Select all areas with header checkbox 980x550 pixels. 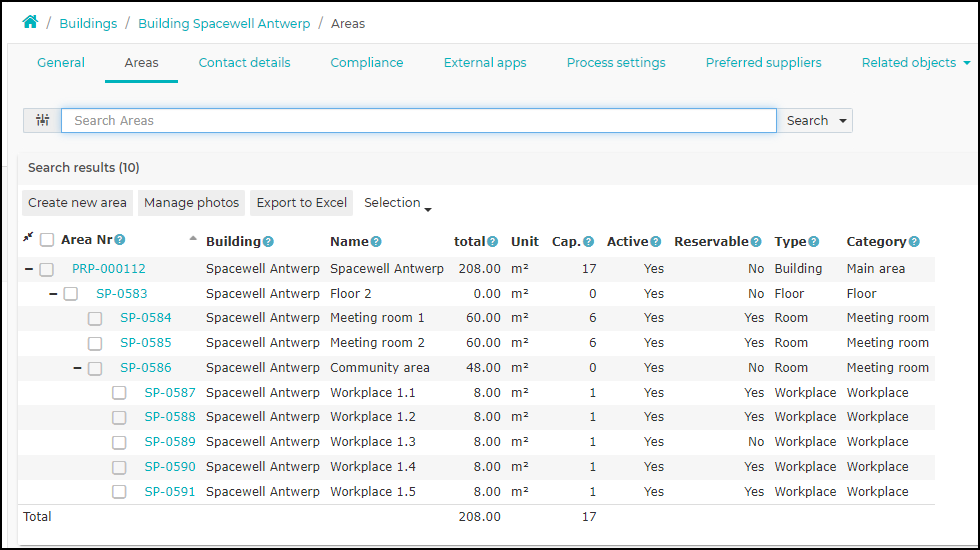point(47,240)
